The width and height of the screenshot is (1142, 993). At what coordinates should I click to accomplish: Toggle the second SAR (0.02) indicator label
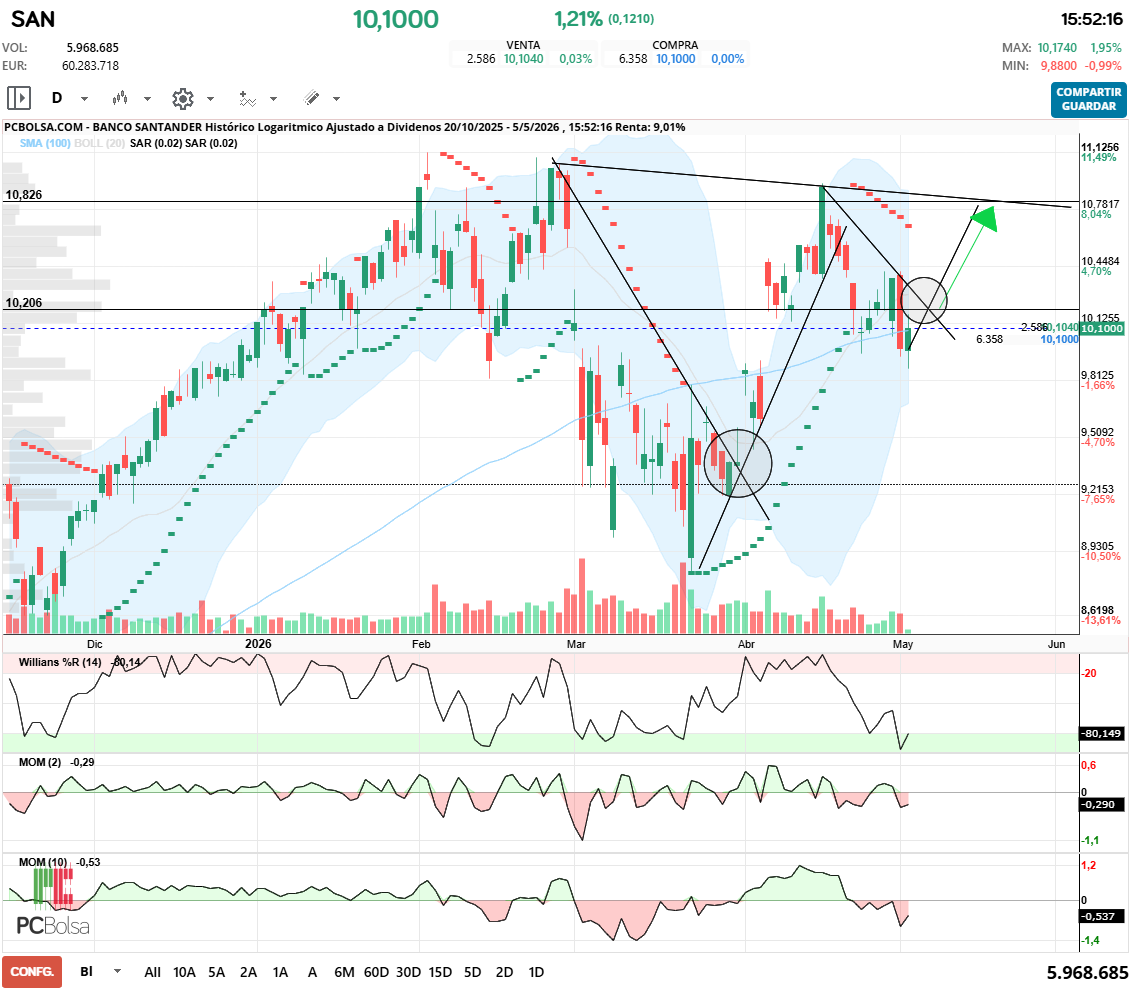click(211, 143)
